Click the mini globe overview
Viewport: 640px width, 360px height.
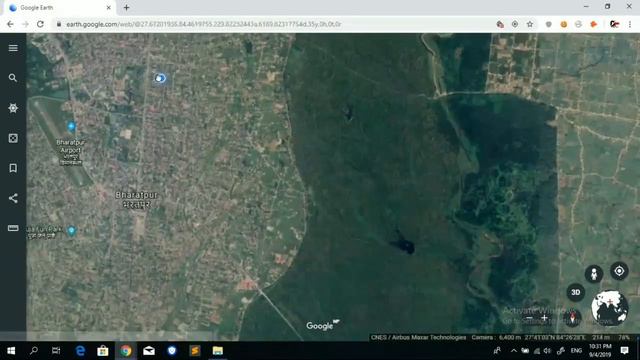pyautogui.click(x=610, y=308)
